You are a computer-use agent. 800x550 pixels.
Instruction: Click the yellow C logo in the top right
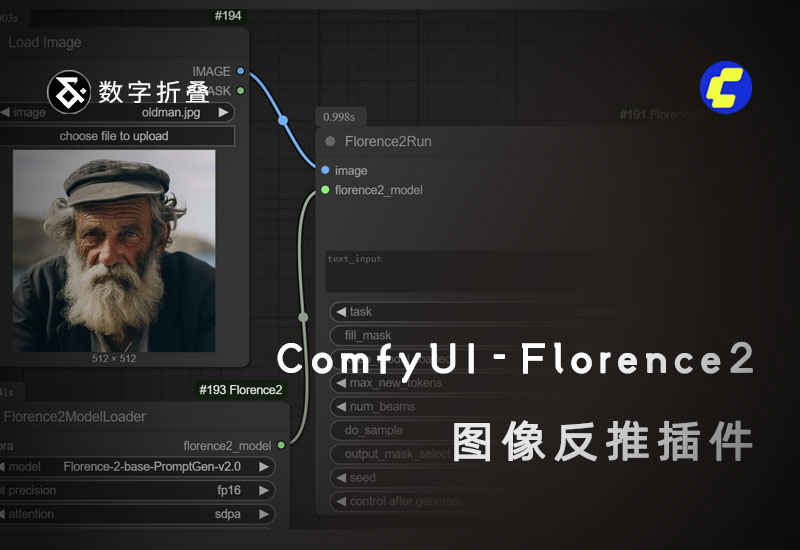coord(726,87)
